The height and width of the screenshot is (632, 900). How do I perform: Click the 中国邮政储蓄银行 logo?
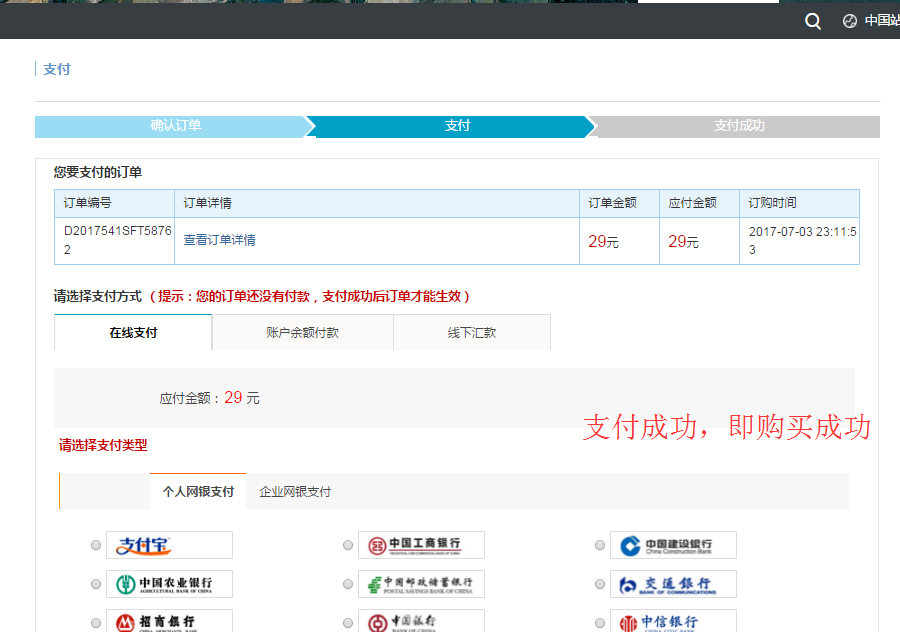(x=421, y=583)
